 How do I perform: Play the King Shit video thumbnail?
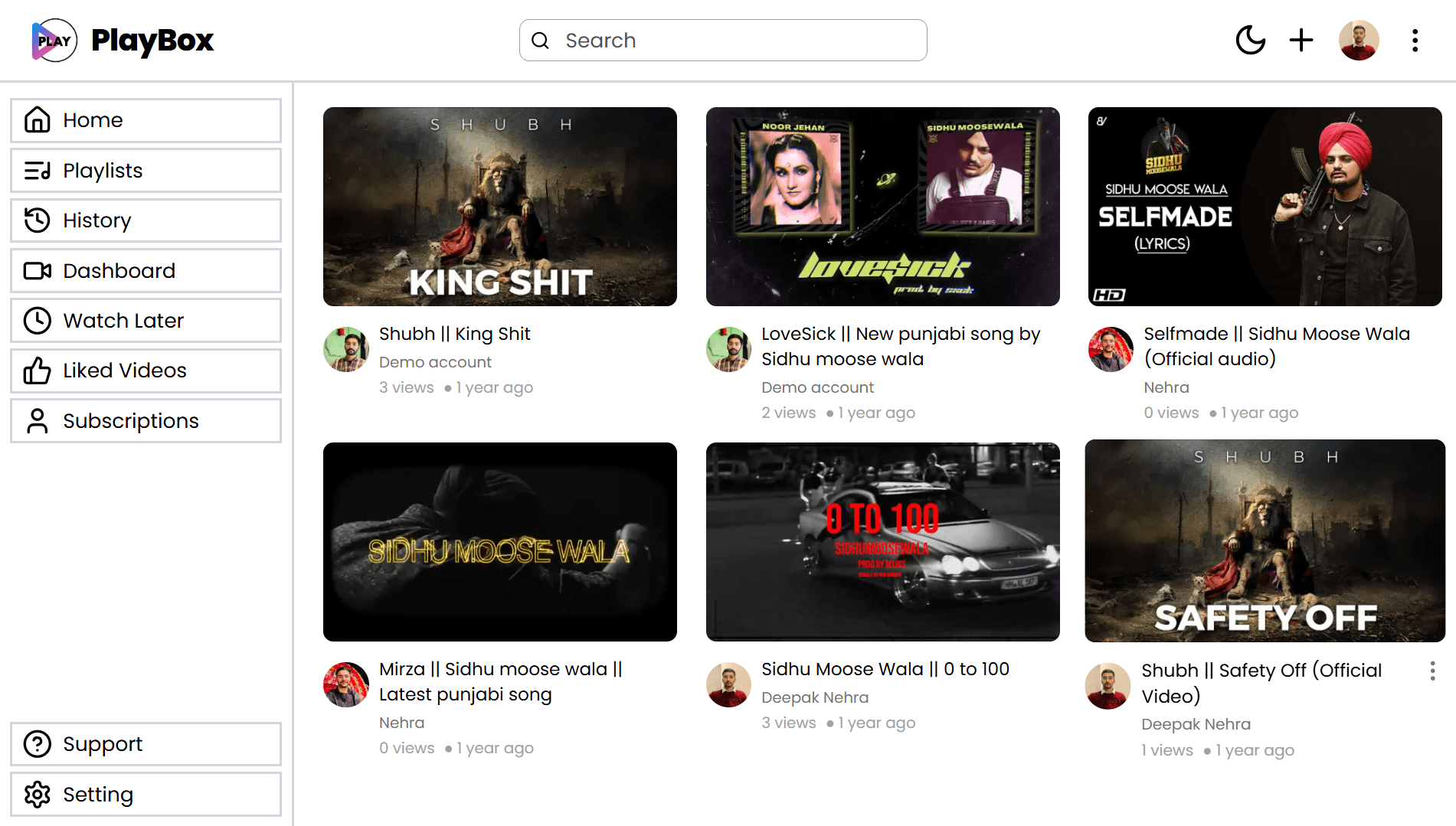pyautogui.click(x=500, y=207)
